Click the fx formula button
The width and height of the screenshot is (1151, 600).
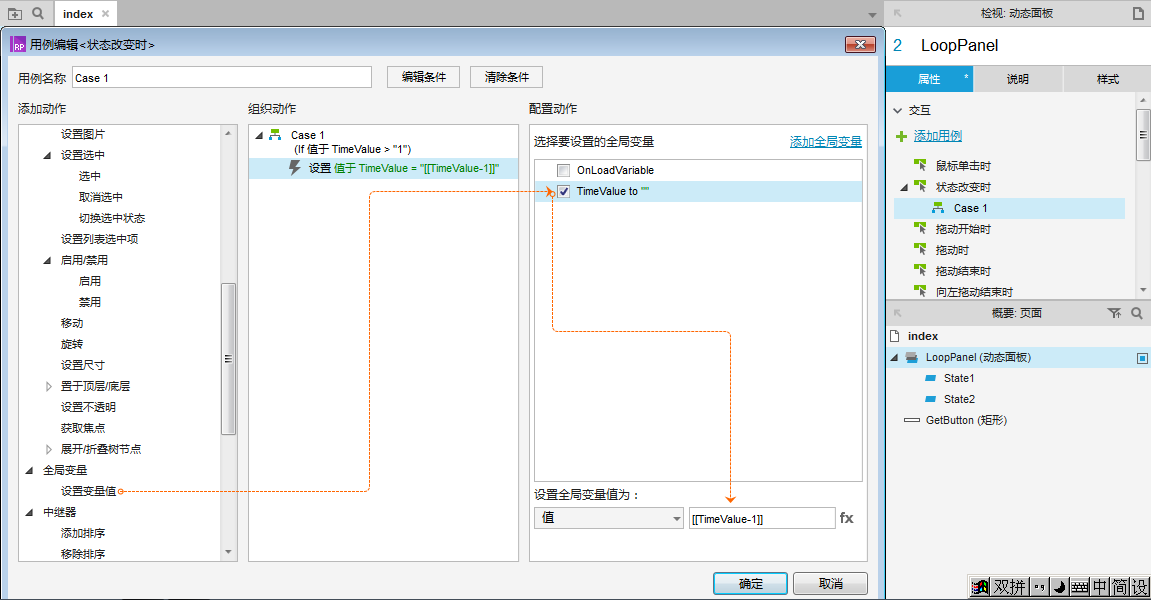pyautogui.click(x=846, y=518)
